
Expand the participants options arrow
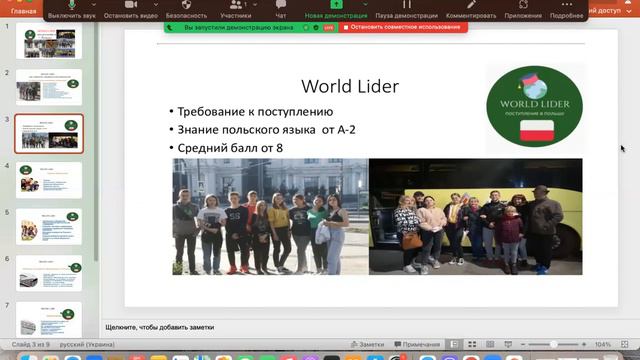coord(255,4)
